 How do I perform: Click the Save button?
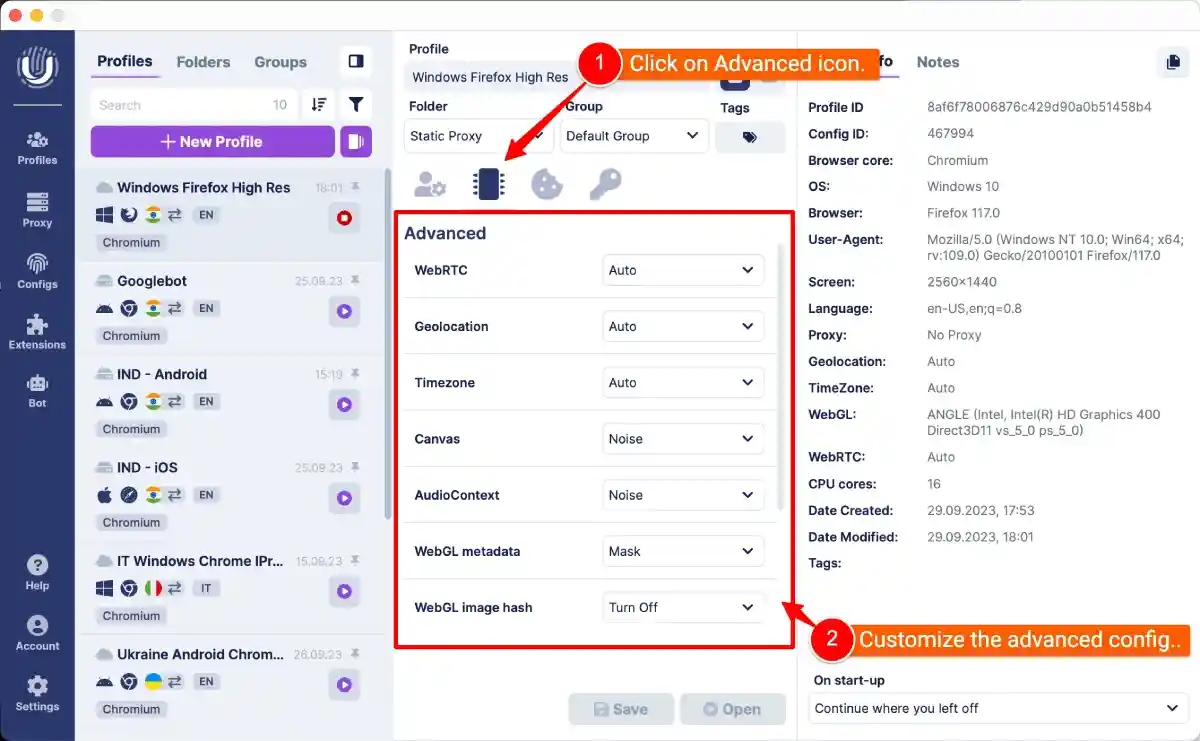pos(621,708)
